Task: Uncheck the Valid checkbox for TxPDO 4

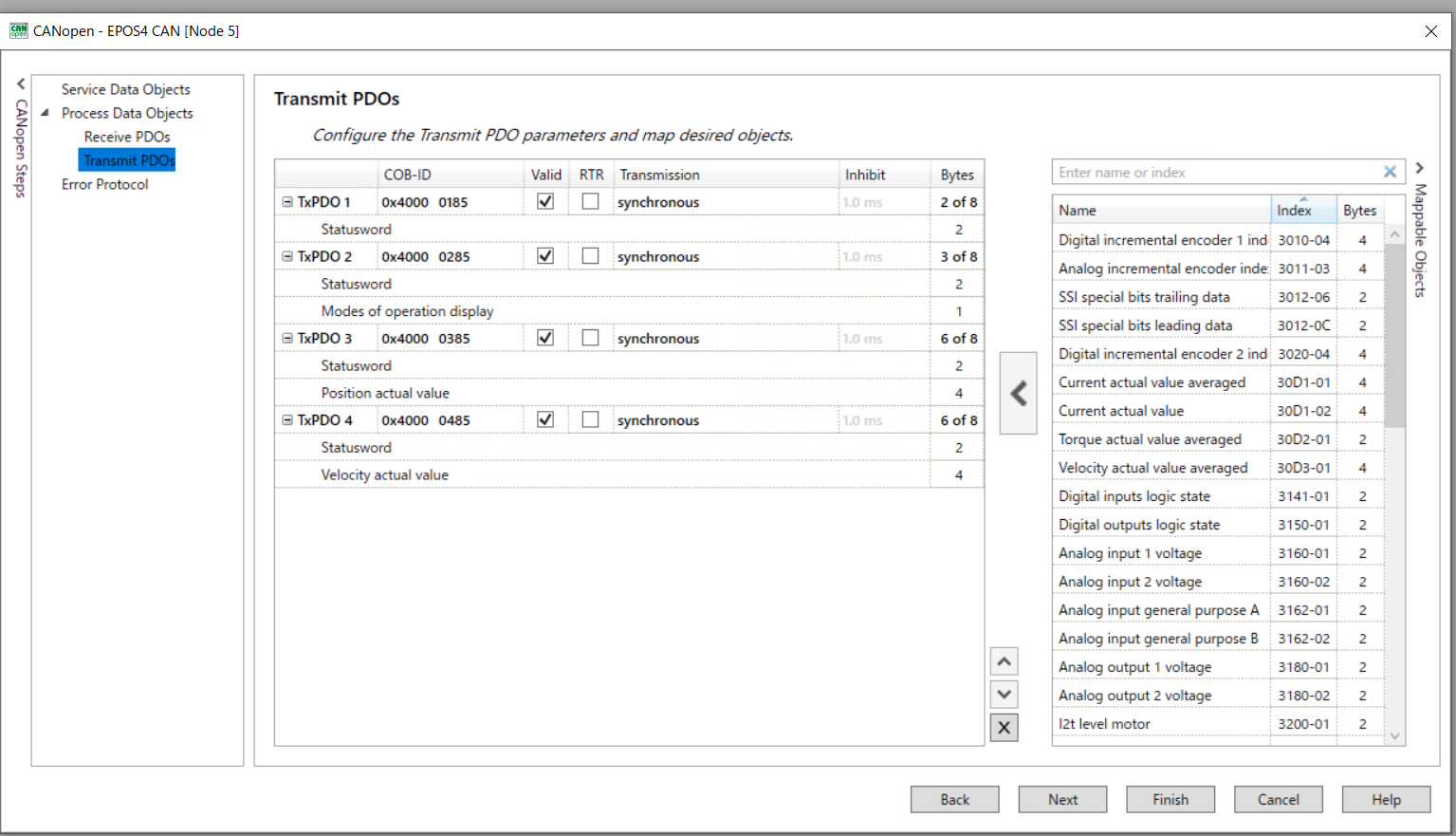Action: click(x=545, y=419)
